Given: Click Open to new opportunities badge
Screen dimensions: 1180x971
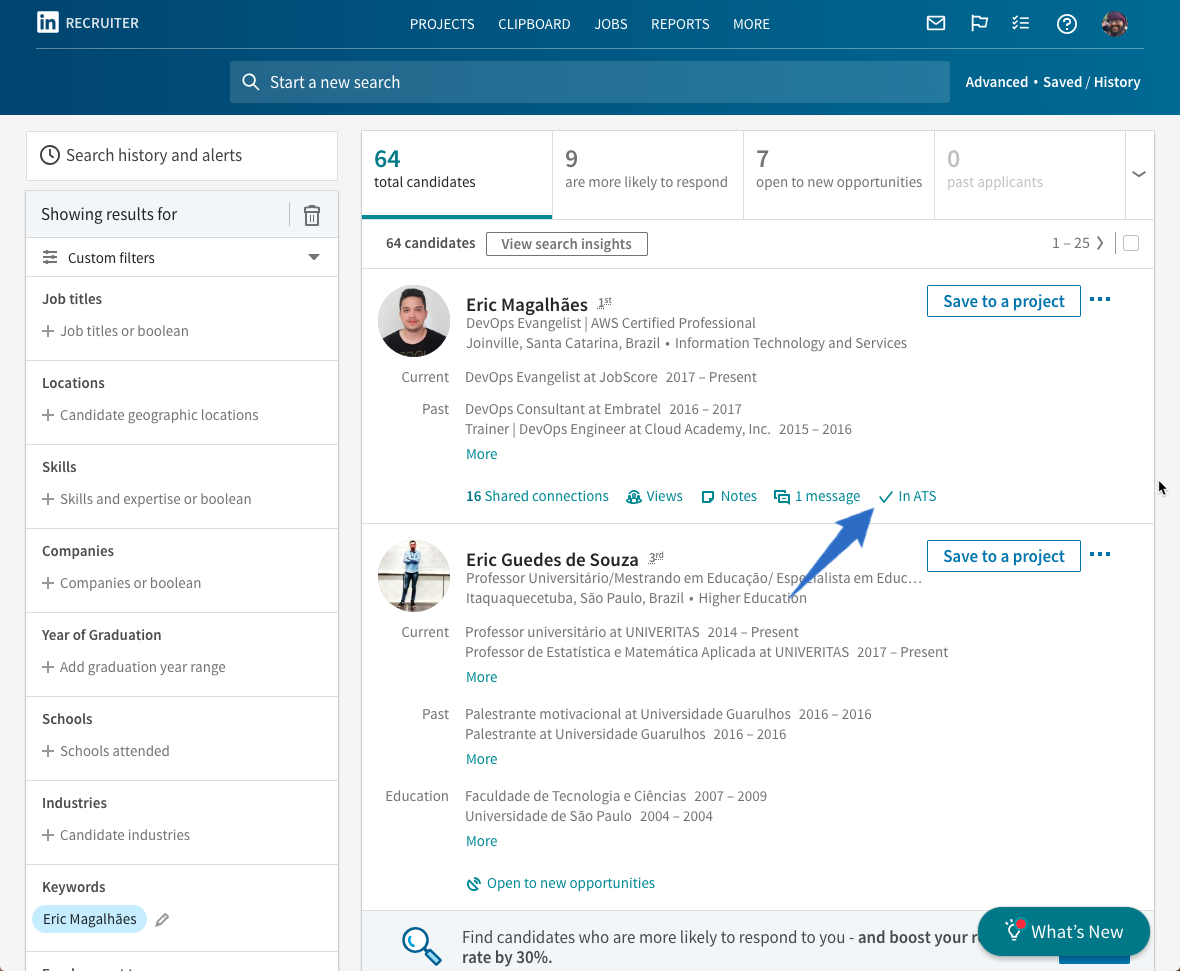Looking at the screenshot, I should 561,884.
